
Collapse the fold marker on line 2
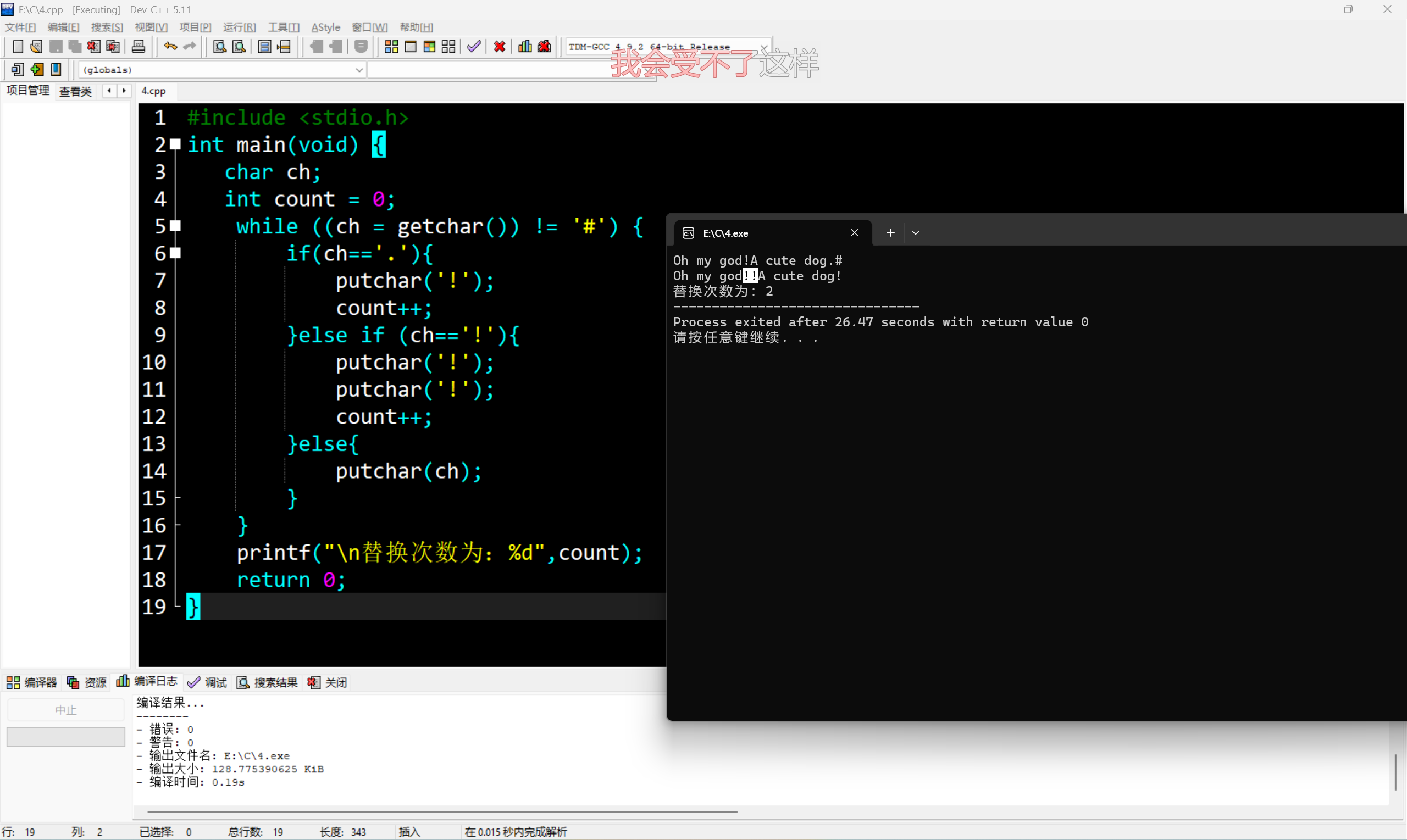[175, 145]
